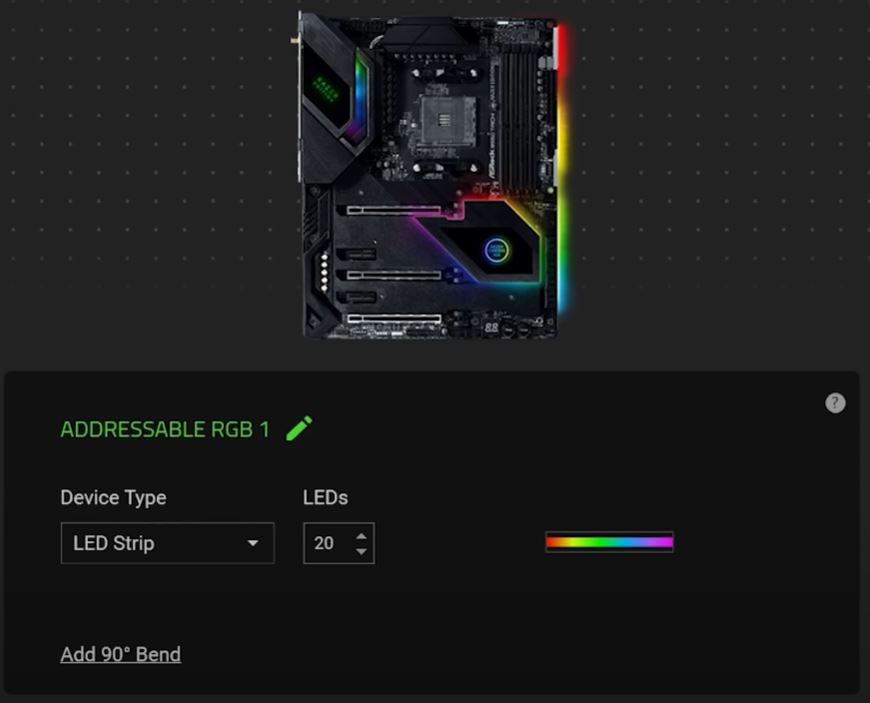Click the Add 90° Bend link

click(x=120, y=654)
